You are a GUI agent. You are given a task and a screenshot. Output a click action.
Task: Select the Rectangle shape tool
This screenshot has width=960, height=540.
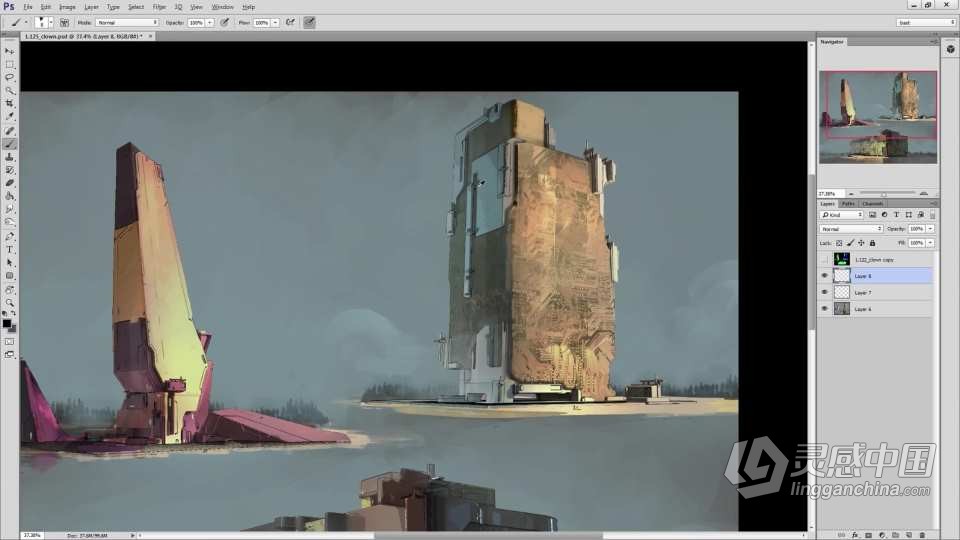coord(9,276)
